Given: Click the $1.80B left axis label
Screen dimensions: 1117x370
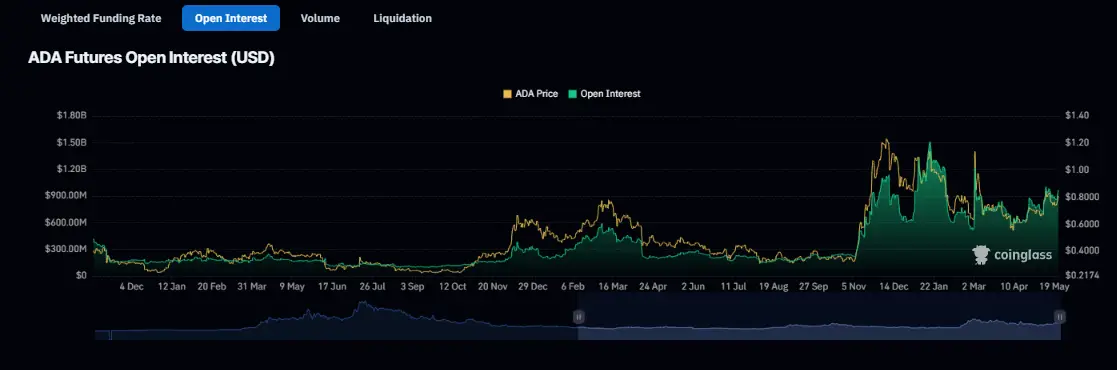Looking at the screenshot, I should point(71,115).
